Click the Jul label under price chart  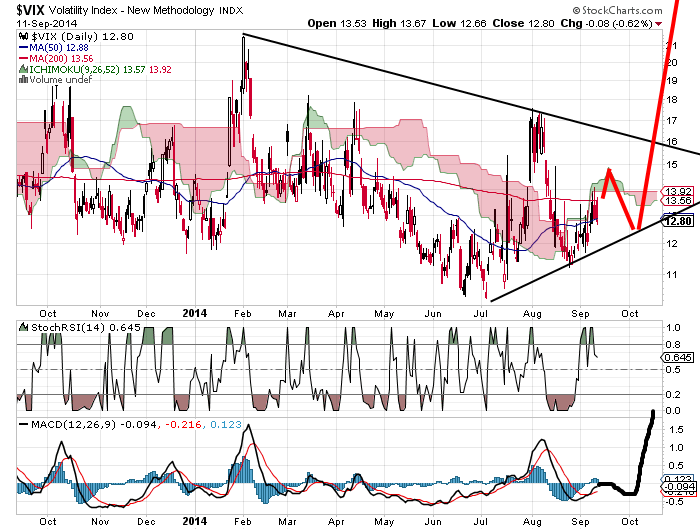(x=480, y=313)
